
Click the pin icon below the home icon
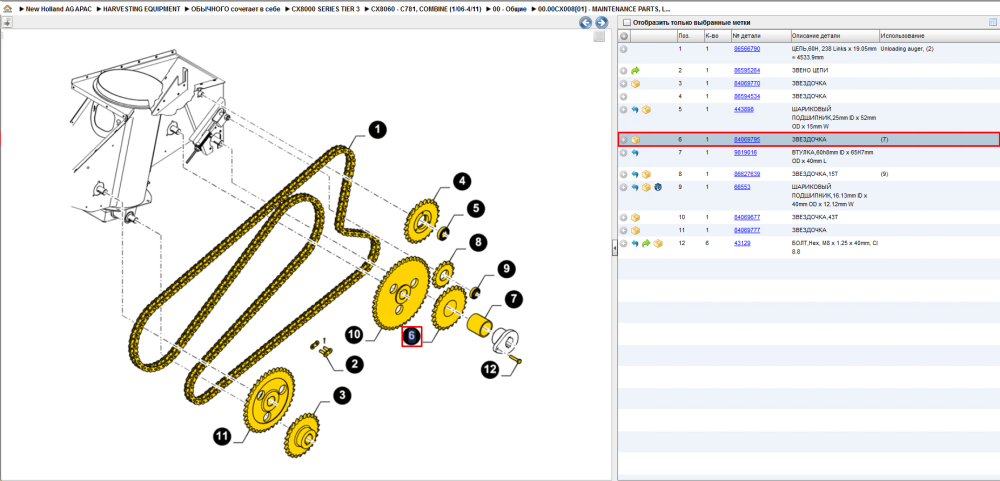click(x=7, y=23)
